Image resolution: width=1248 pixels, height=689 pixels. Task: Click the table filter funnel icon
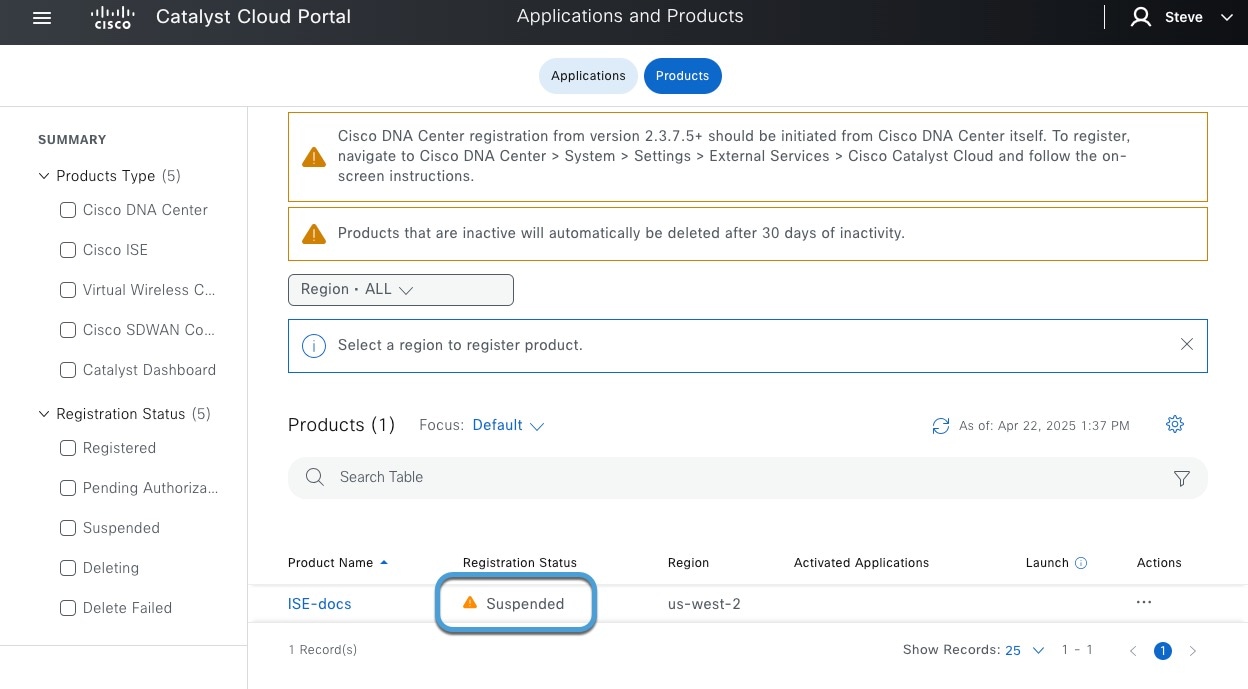[x=1181, y=478]
